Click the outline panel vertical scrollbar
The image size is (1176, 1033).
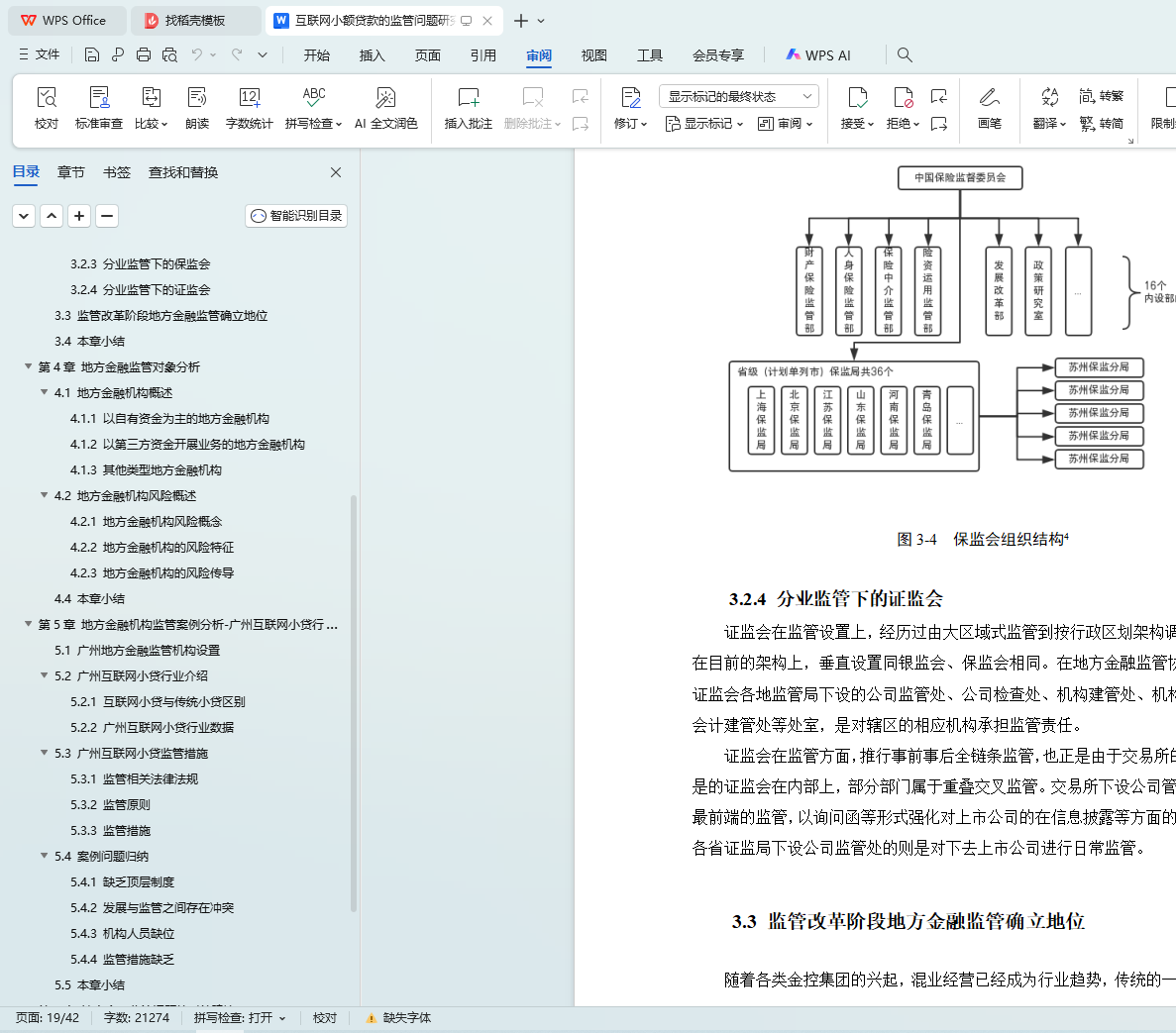(354, 703)
